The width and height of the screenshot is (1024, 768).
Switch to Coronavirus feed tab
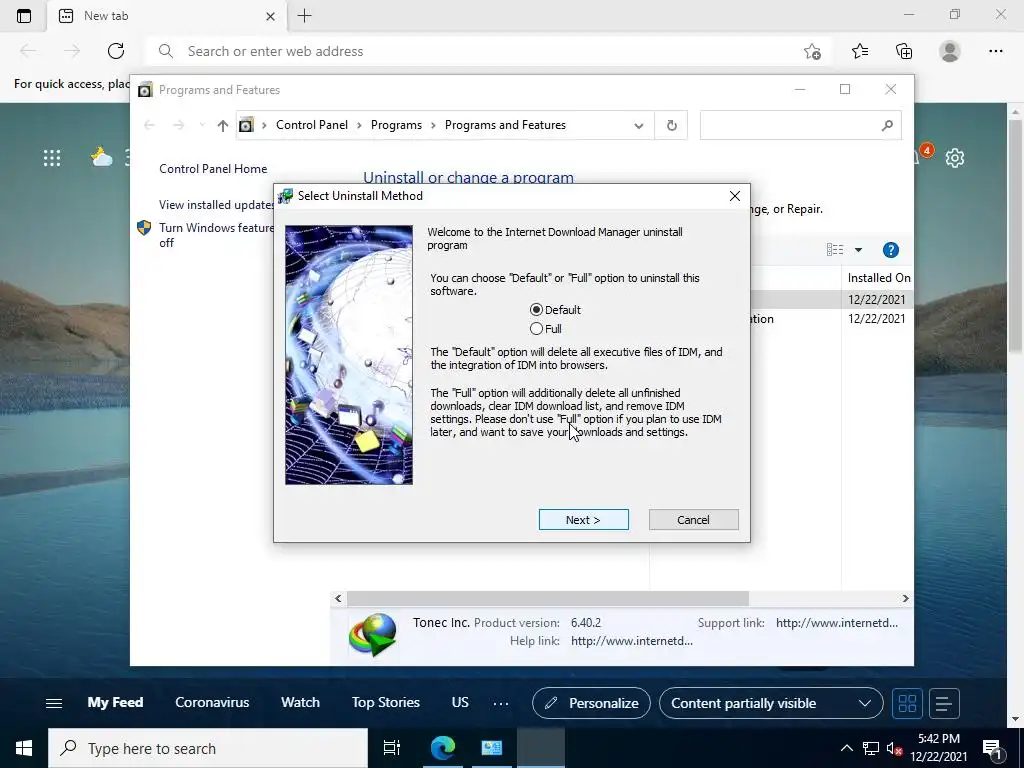click(212, 702)
